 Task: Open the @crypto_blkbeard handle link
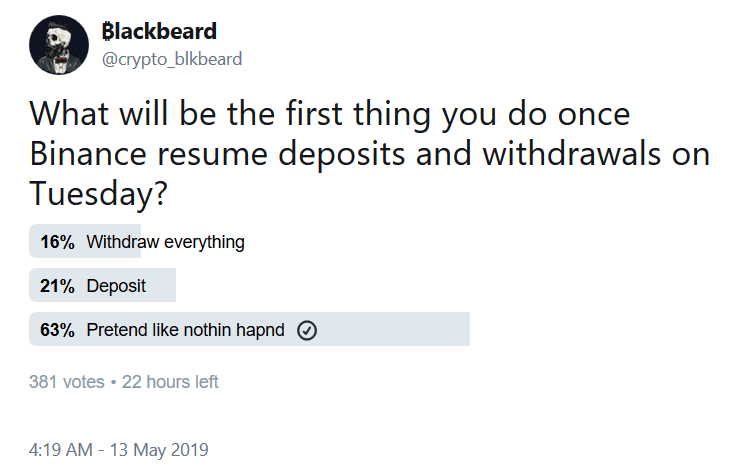click(x=172, y=59)
